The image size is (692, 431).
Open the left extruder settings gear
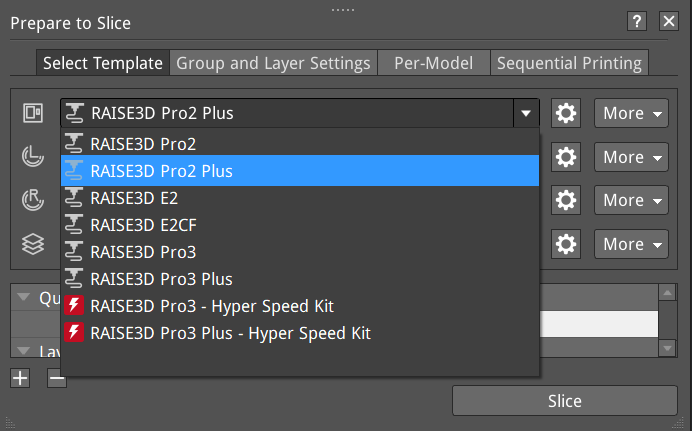coord(566,157)
